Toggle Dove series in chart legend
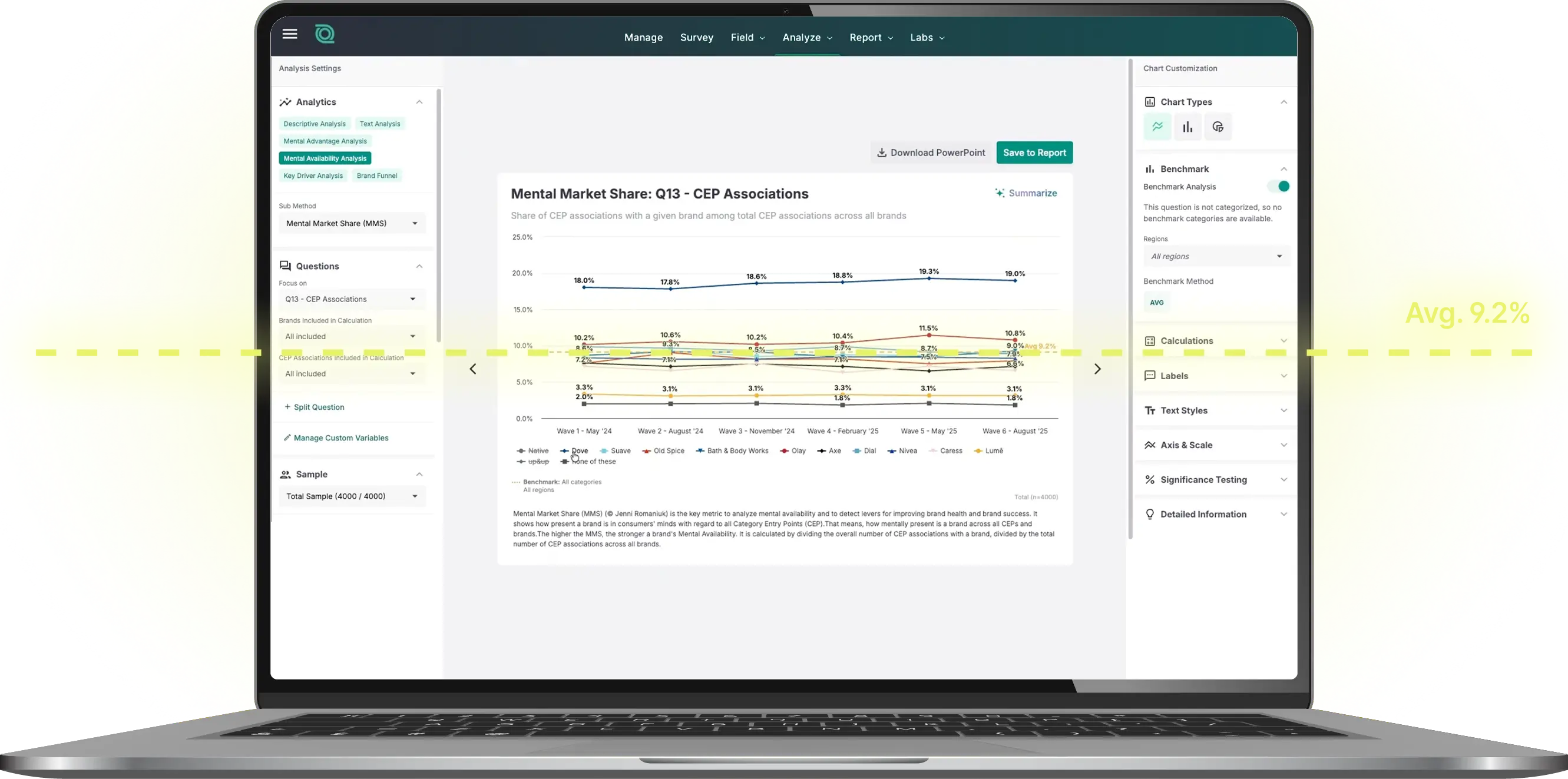The image size is (1568, 779). tap(574, 451)
